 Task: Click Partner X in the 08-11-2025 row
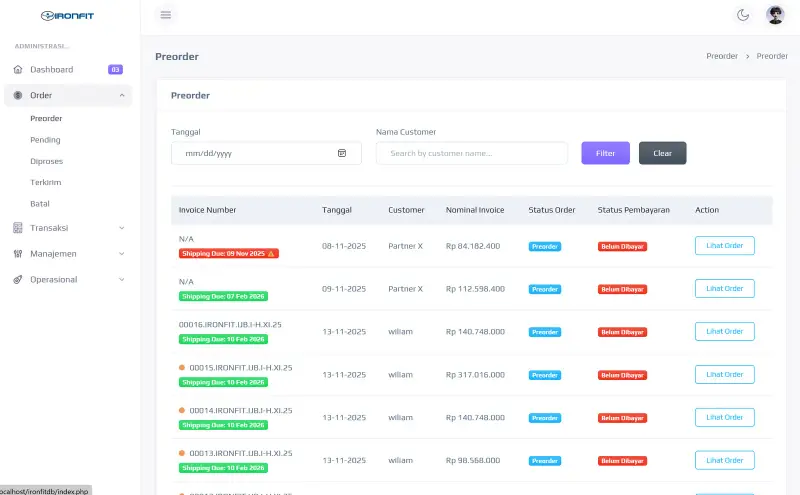(x=406, y=246)
